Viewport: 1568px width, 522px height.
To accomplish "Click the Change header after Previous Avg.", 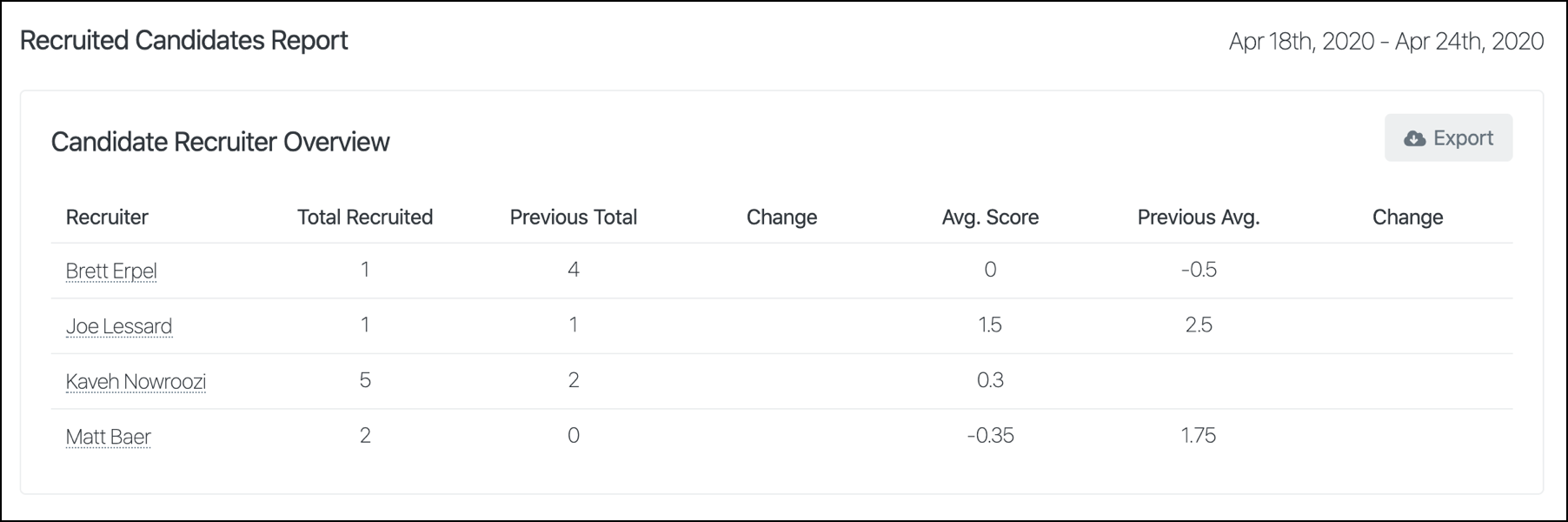I will coord(1407,217).
